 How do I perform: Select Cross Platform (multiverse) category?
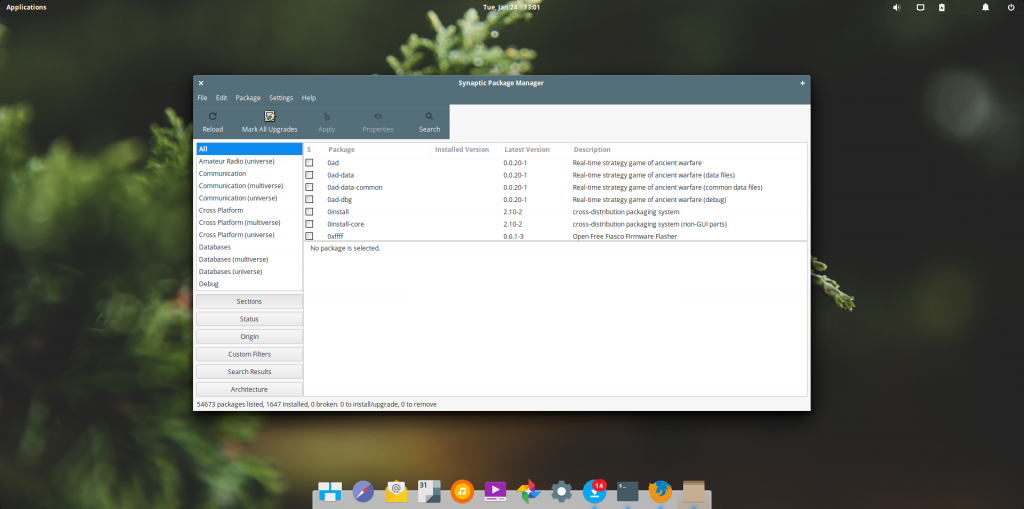(249, 222)
